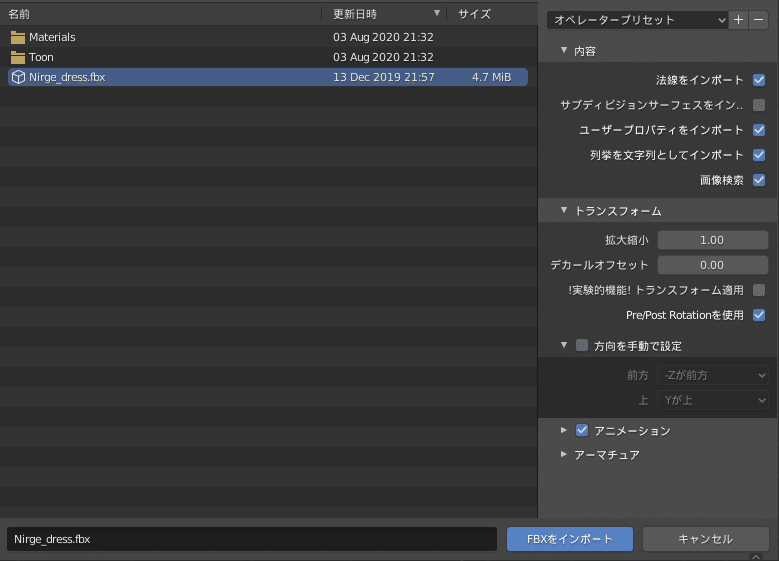The image size is (779, 561).
Task: Toggle 列挙を文字列としてインポート checkbox
Action: click(759, 155)
